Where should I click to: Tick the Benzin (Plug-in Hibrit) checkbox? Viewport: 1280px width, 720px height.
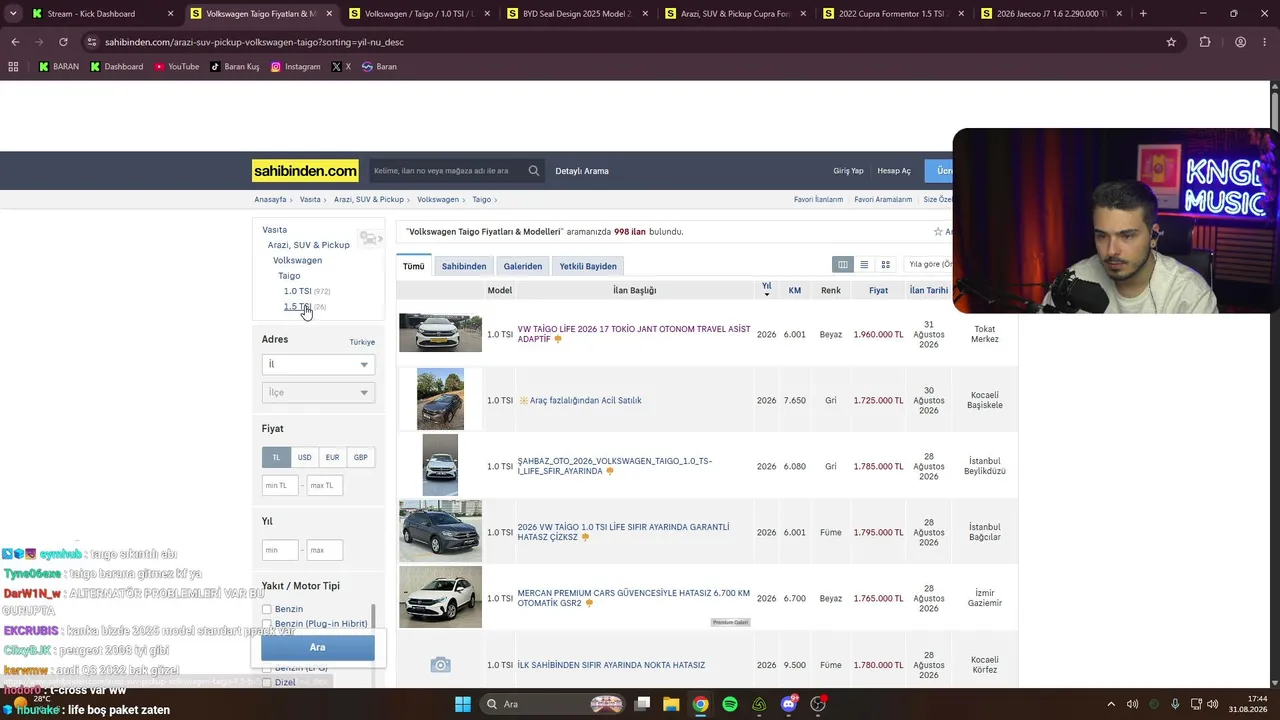tap(267, 624)
